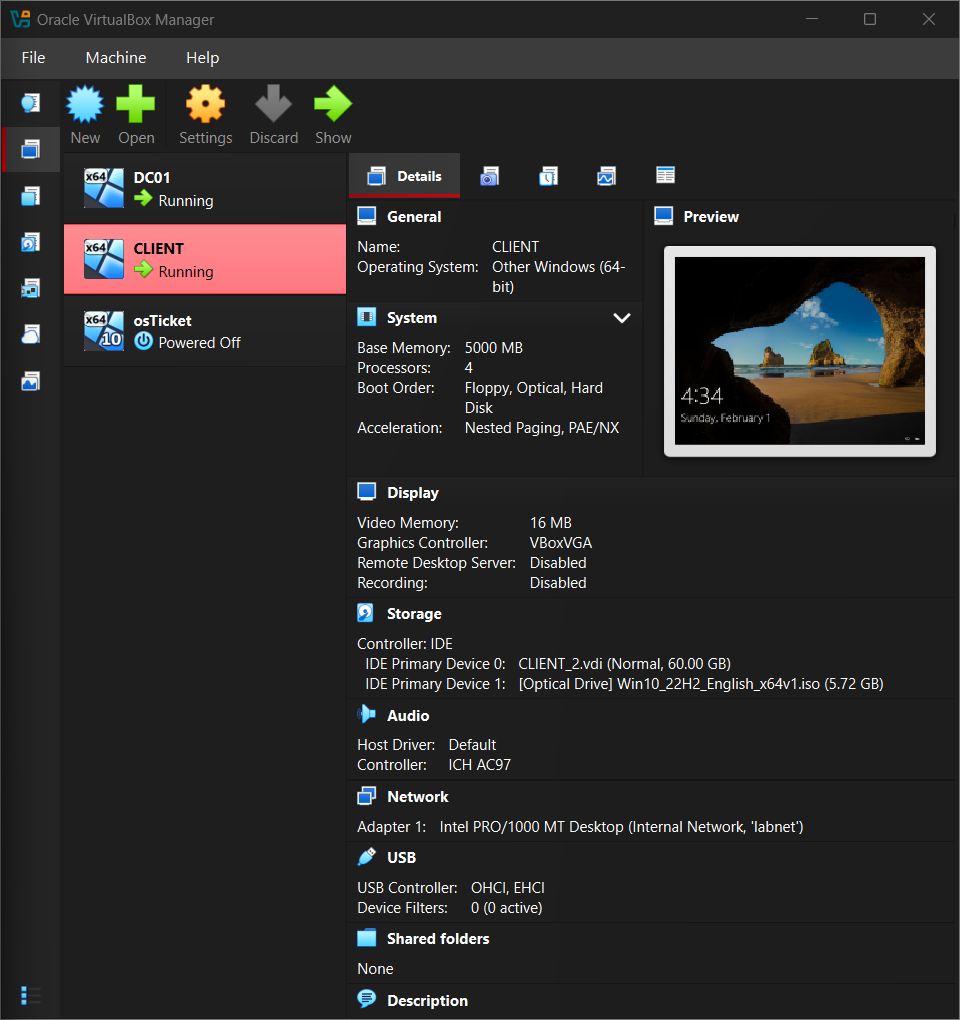Open the VM Activities sidebar icon
The width and height of the screenshot is (960, 1020).
point(31,381)
